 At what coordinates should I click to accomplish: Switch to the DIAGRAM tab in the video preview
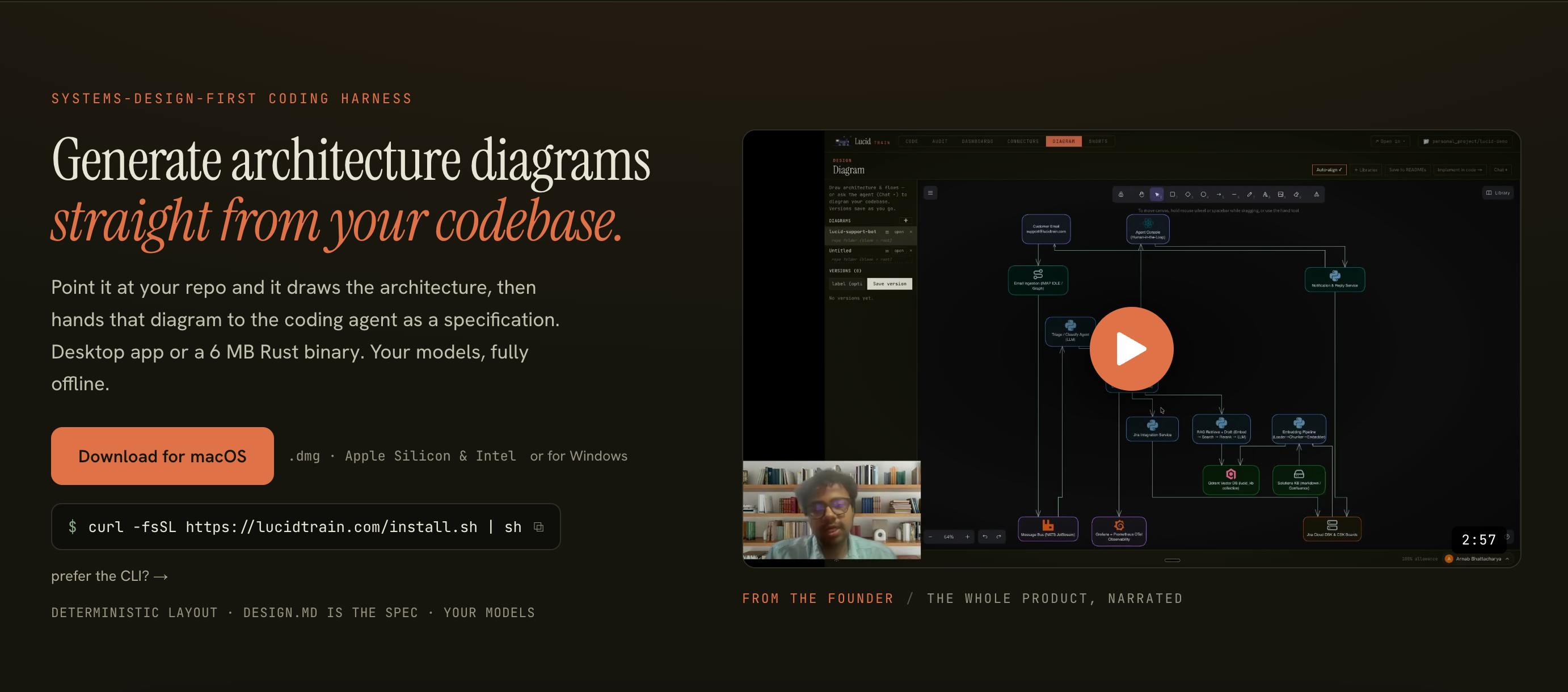click(x=1063, y=141)
